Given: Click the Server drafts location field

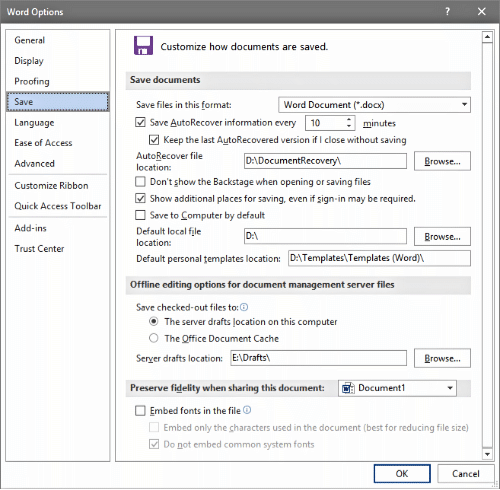Looking at the screenshot, I should point(318,358).
